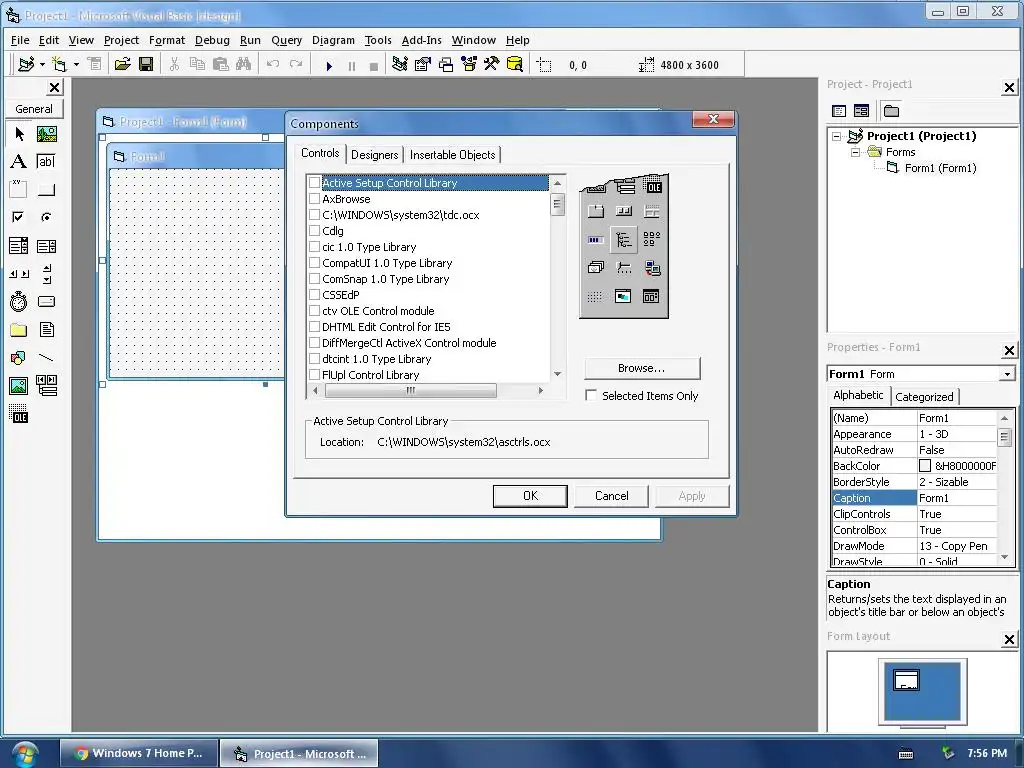Check cic 1.0 Type Library checkbox
Viewport: 1024px width, 768px height.
pyautogui.click(x=314, y=247)
